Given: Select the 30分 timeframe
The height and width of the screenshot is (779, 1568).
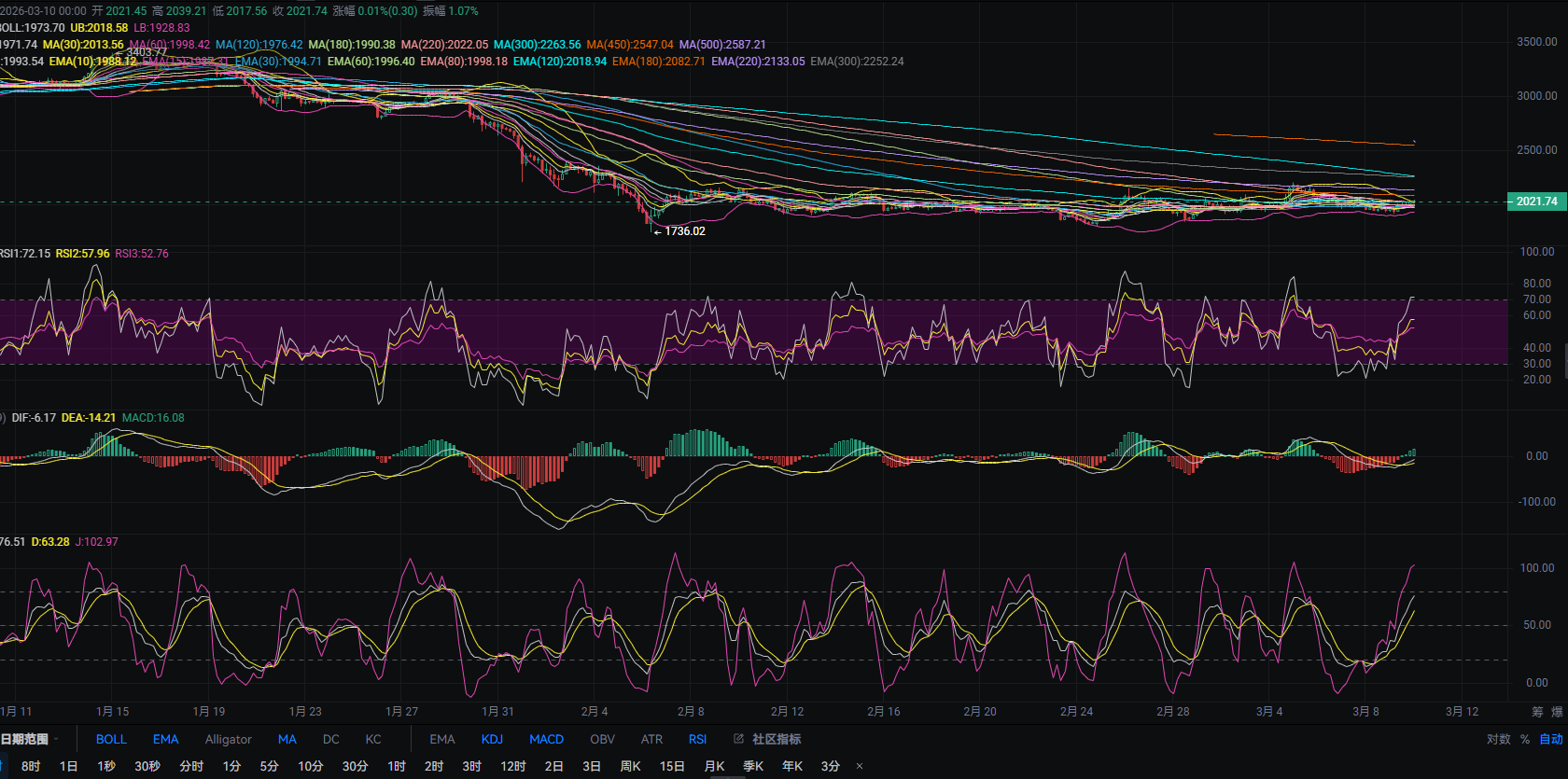Looking at the screenshot, I should point(355,766).
